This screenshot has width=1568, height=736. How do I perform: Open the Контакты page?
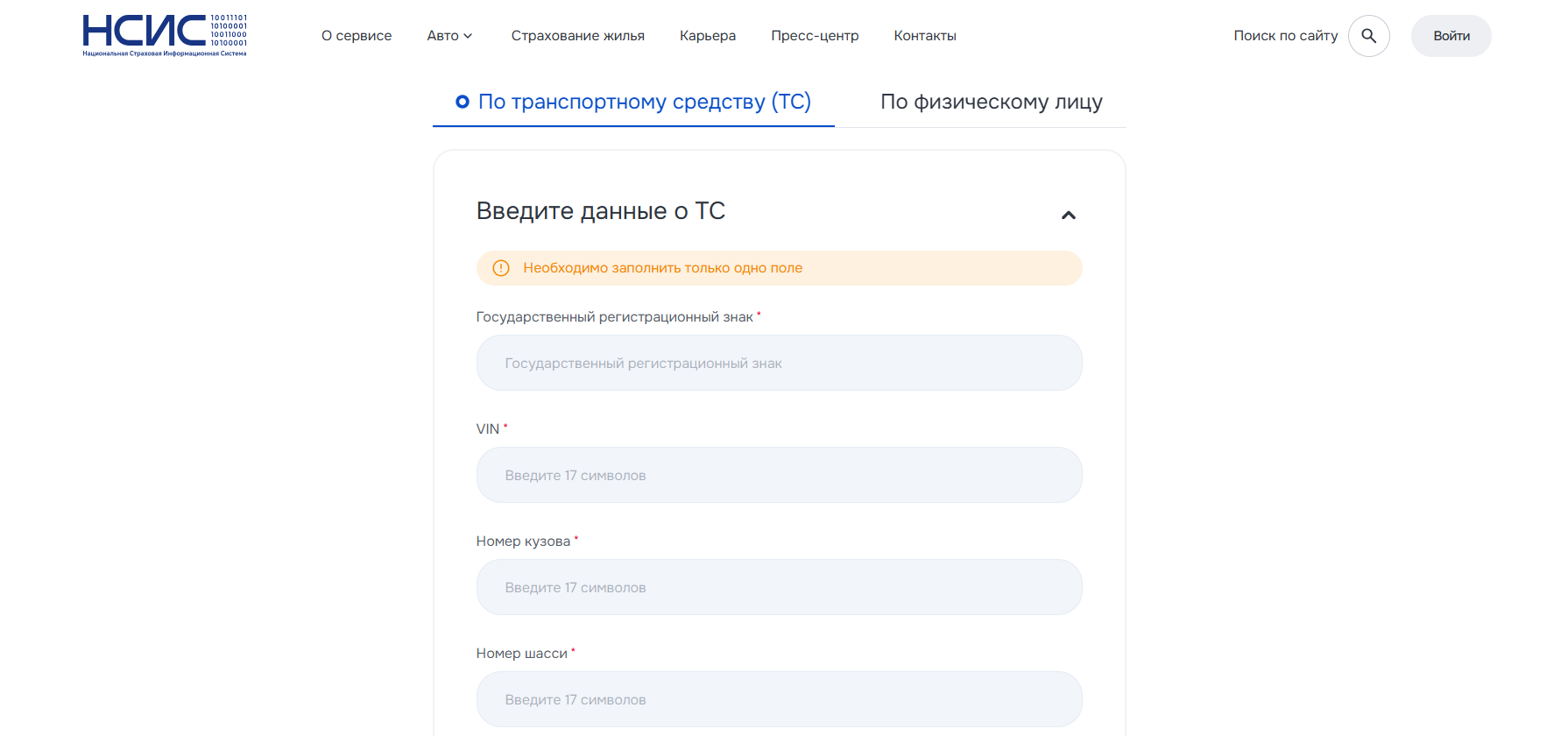tap(925, 36)
